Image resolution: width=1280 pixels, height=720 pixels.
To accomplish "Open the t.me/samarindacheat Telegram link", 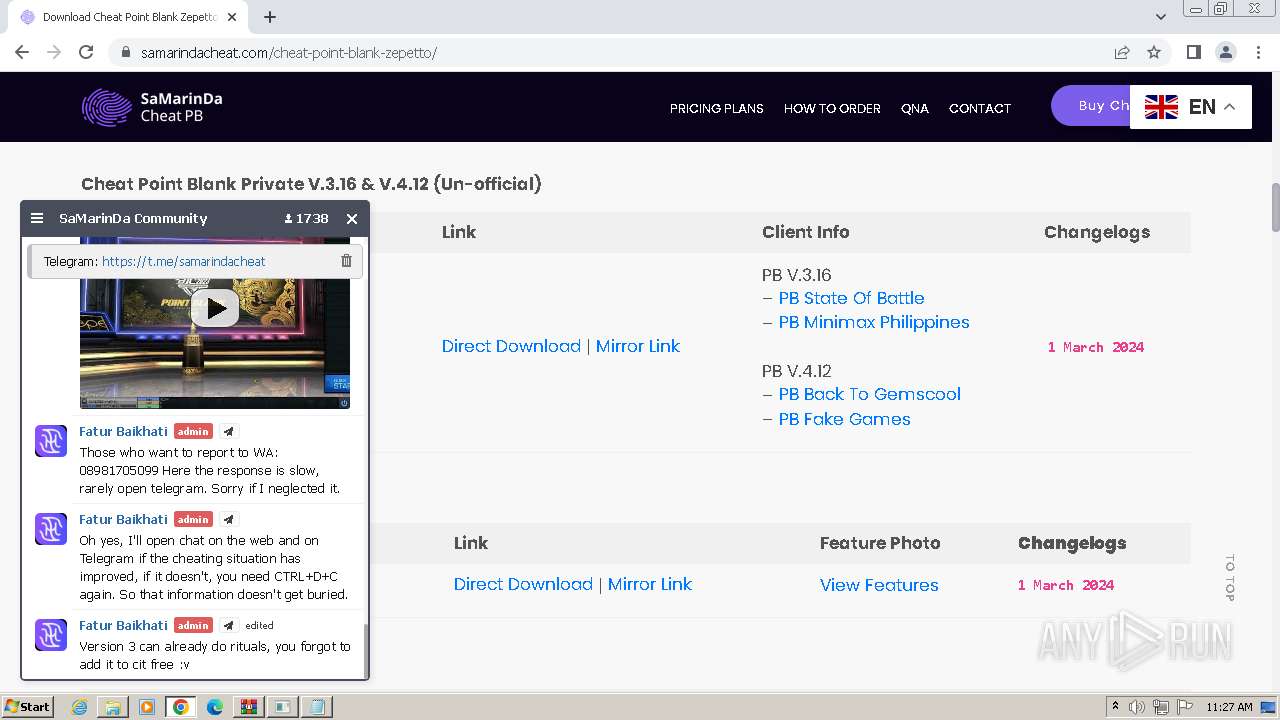I will pyautogui.click(x=183, y=261).
